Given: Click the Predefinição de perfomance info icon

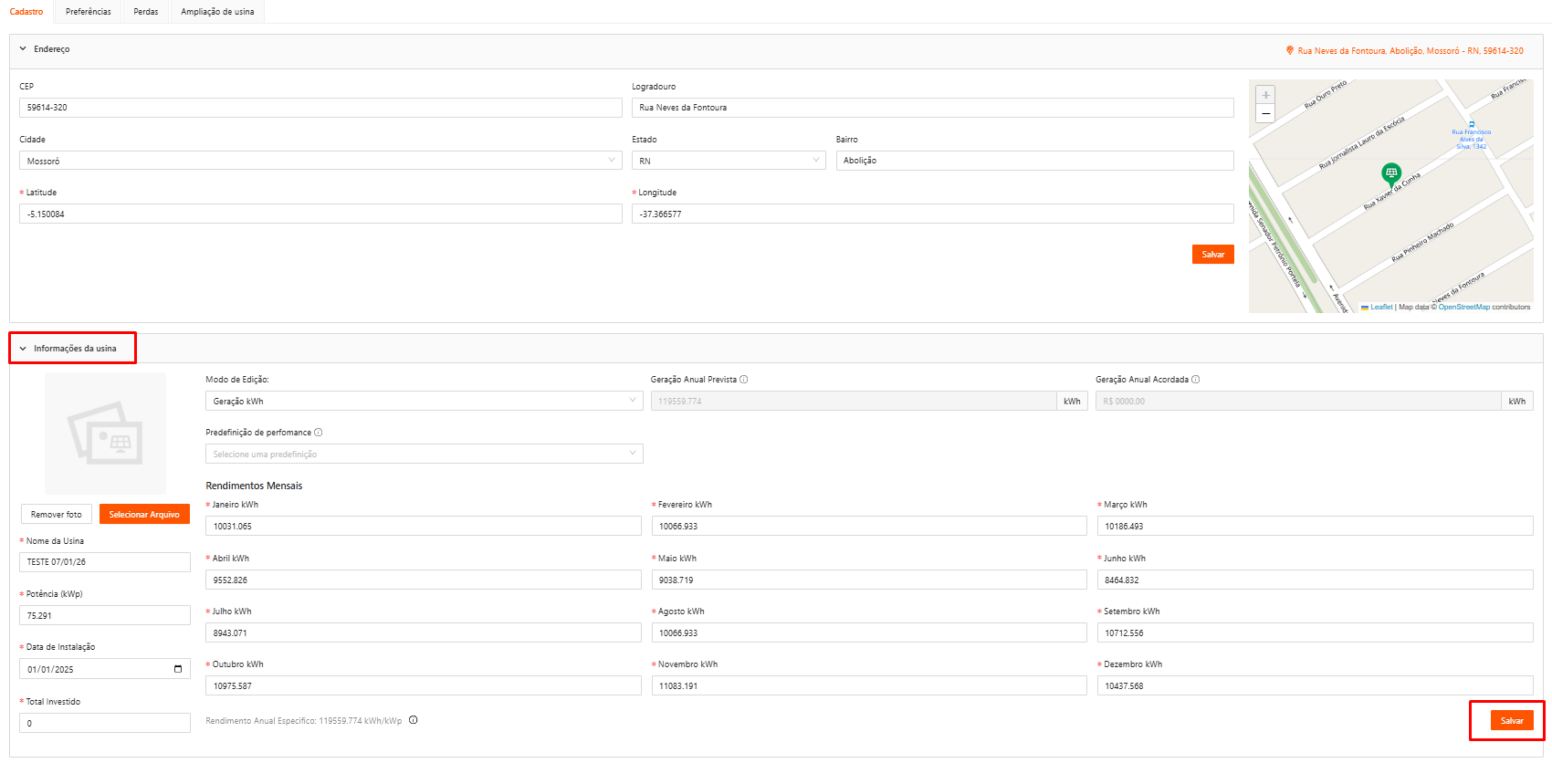Looking at the screenshot, I should point(319,433).
